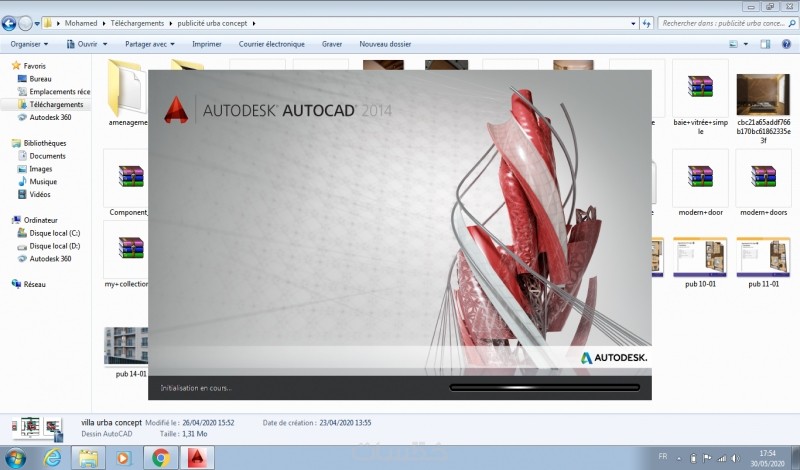Select Favoris in the navigation pane
Viewport: 800px width, 470px height.
[29, 66]
